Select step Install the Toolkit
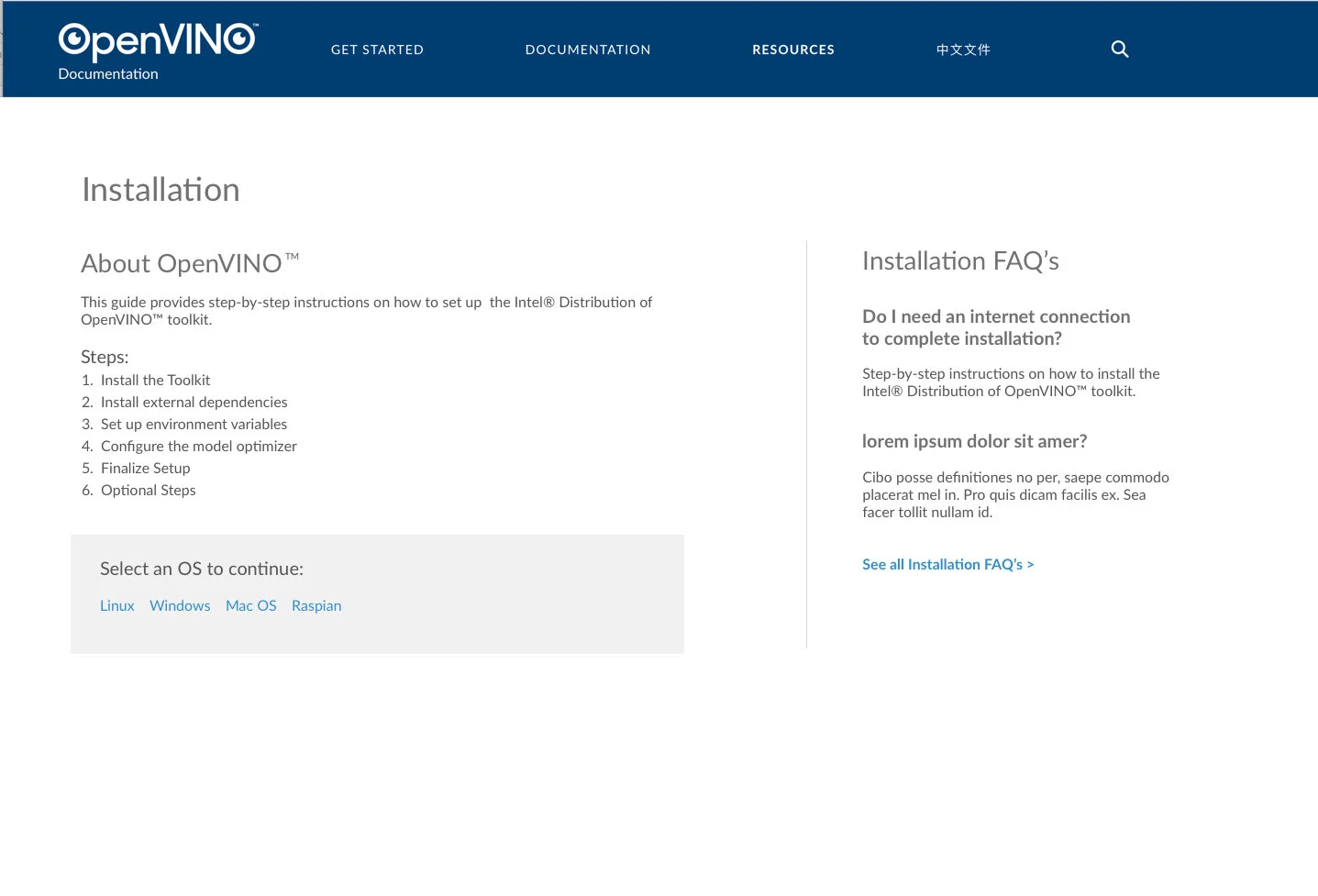Viewport: 1318px width, 896px height. pos(155,380)
